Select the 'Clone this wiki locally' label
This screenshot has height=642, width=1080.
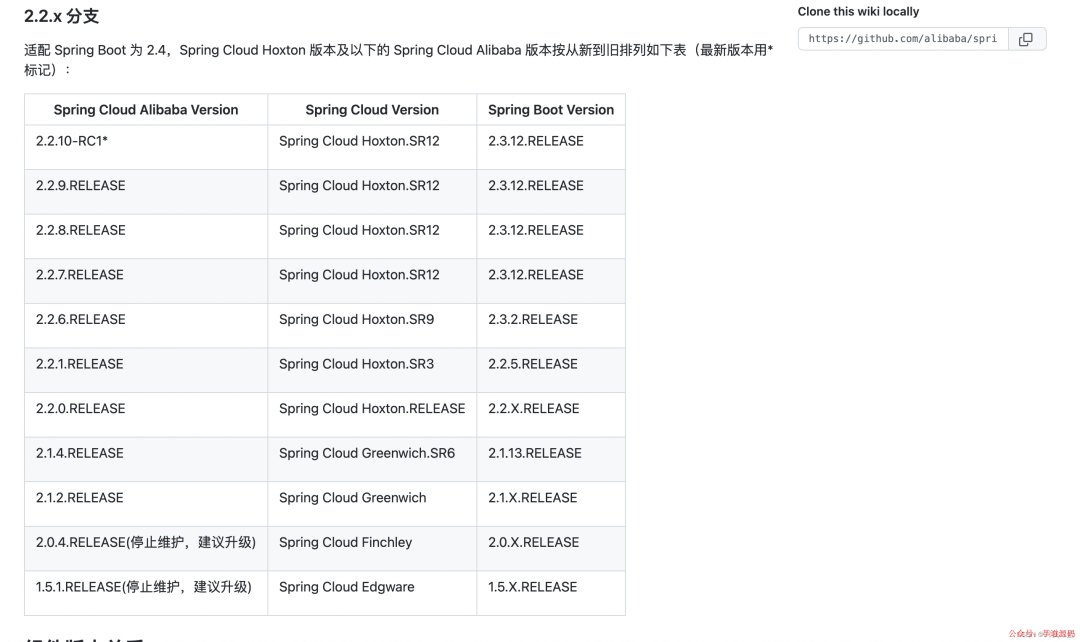tap(858, 12)
